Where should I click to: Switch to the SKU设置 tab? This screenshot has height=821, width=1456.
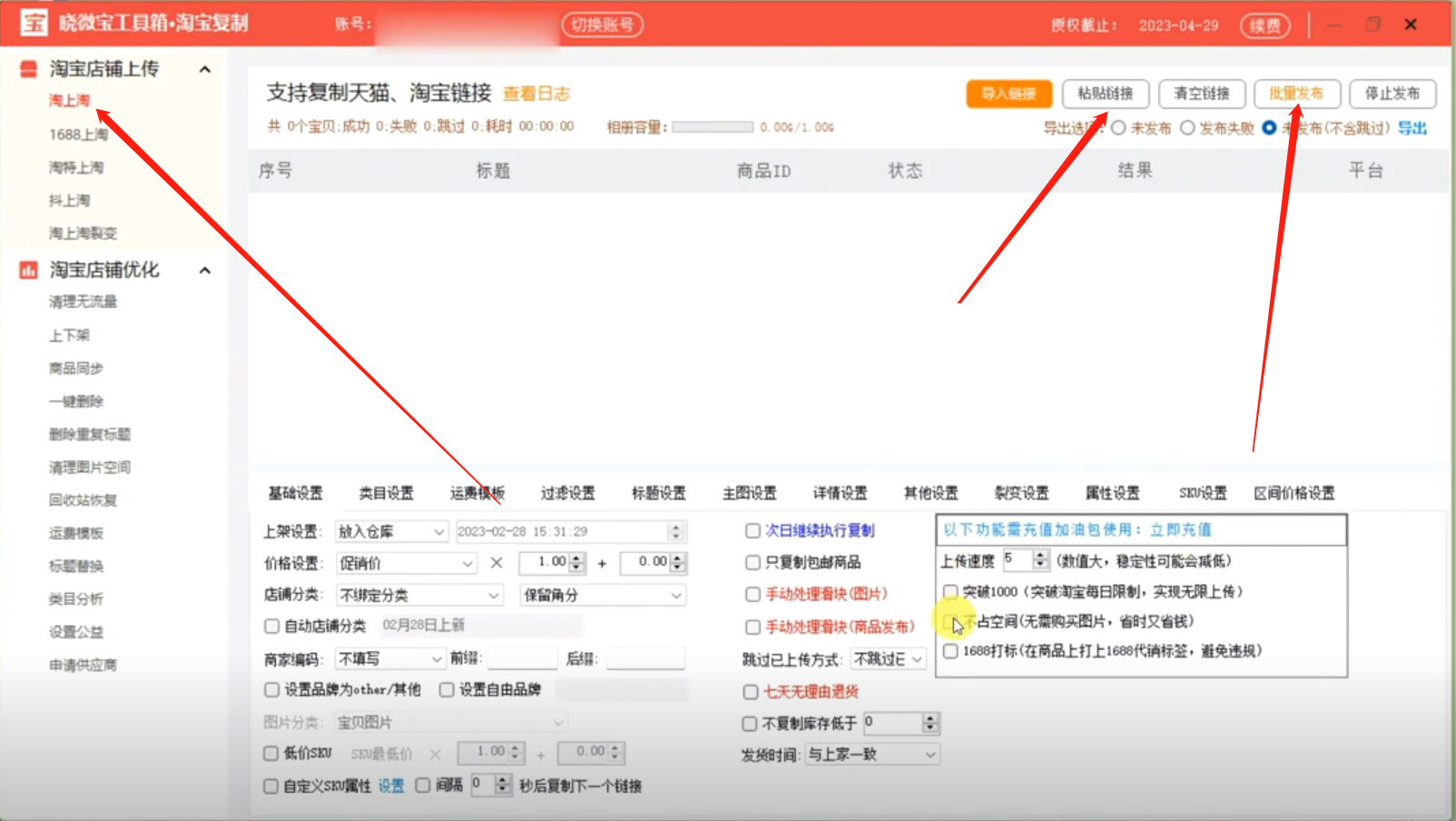point(1203,493)
